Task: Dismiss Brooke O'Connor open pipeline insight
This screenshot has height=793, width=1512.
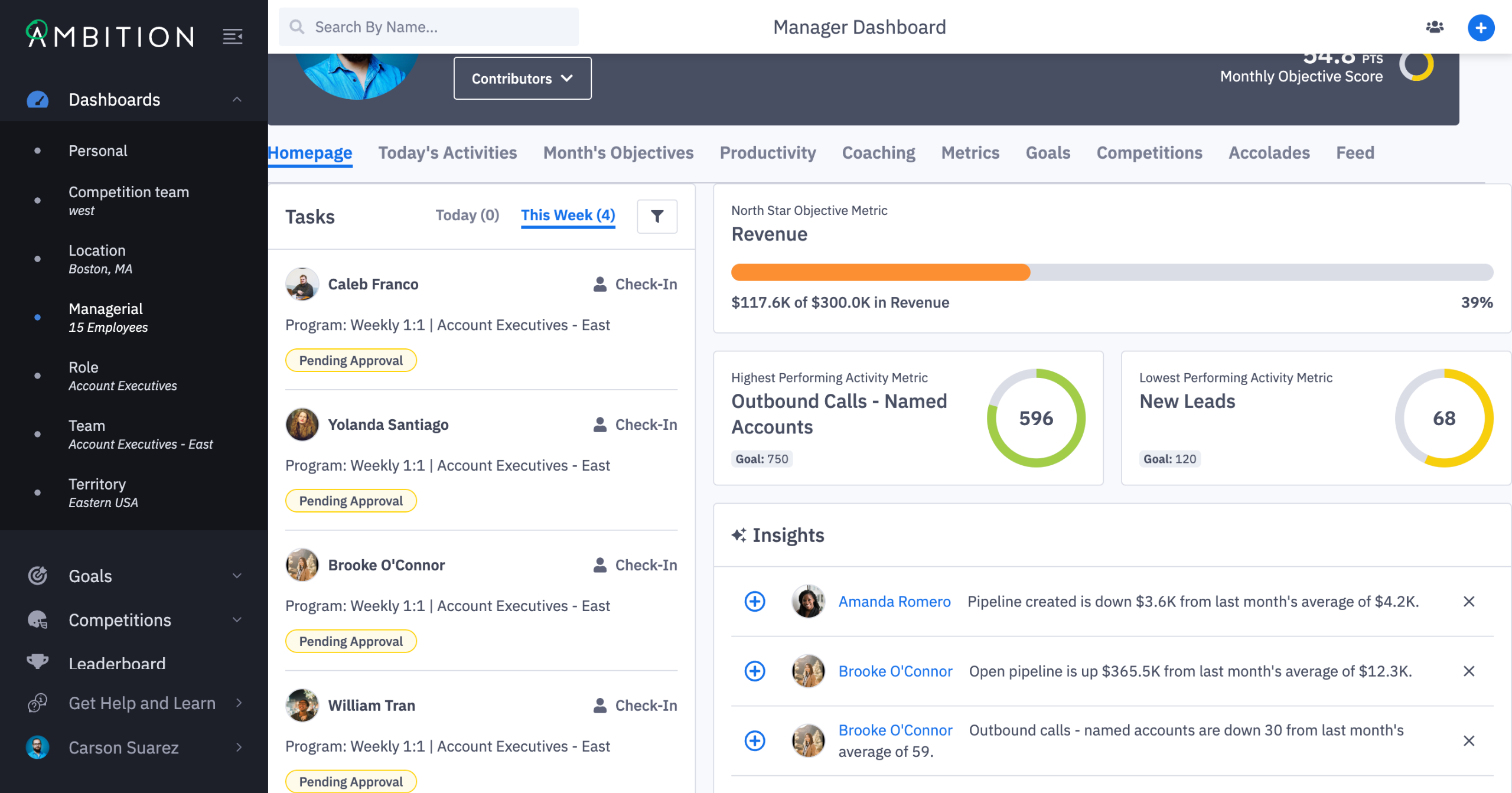Action: pyautogui.click(x=1469, y=671)
